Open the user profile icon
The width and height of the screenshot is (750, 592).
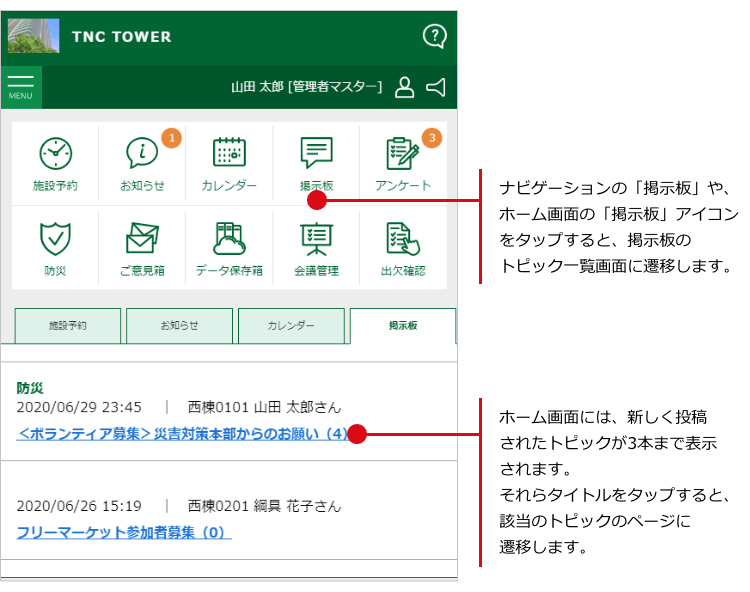coord(404,87)
